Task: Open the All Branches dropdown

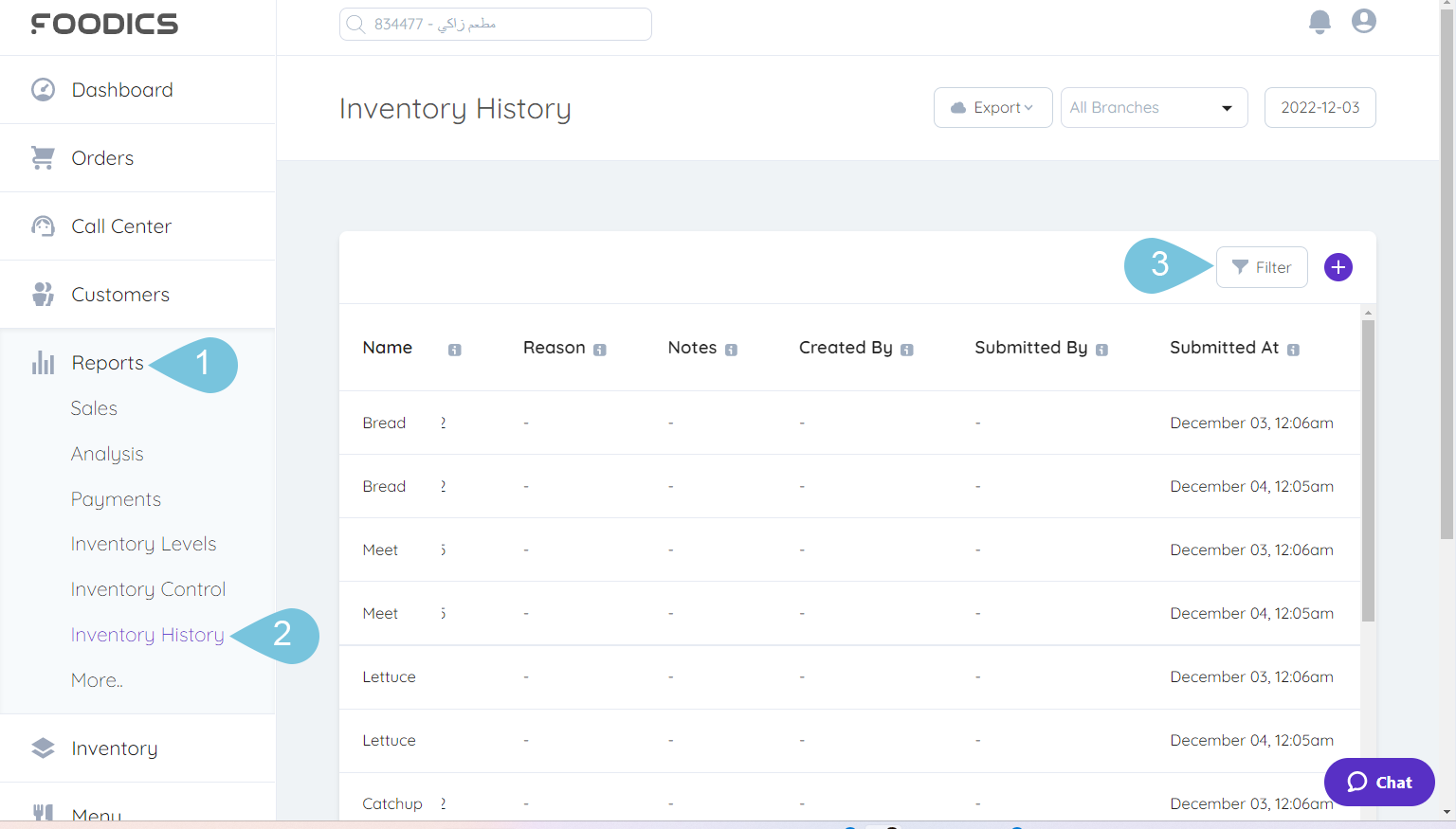Action: point(1154,107)
